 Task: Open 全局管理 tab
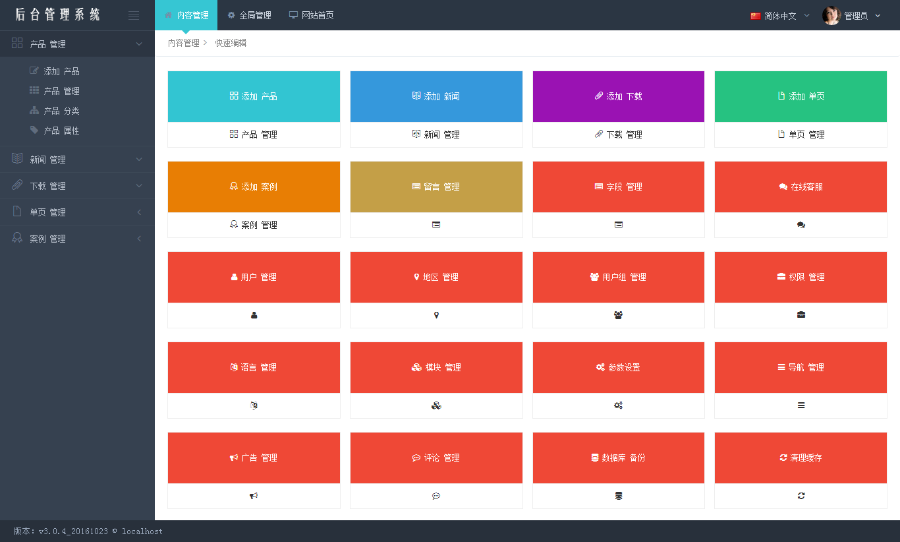[x=249, y=15]
